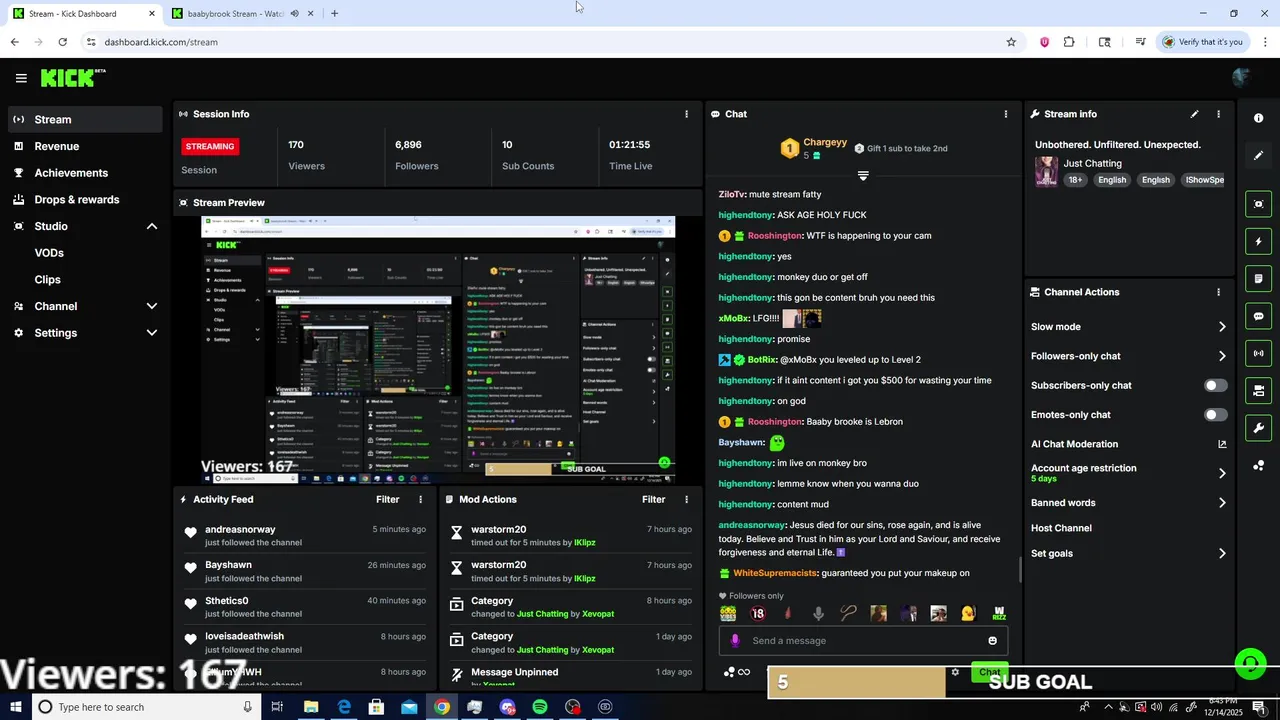Click the Send a message input field
The height and width of the screenshot is (720, 1280).
[863, 641]
